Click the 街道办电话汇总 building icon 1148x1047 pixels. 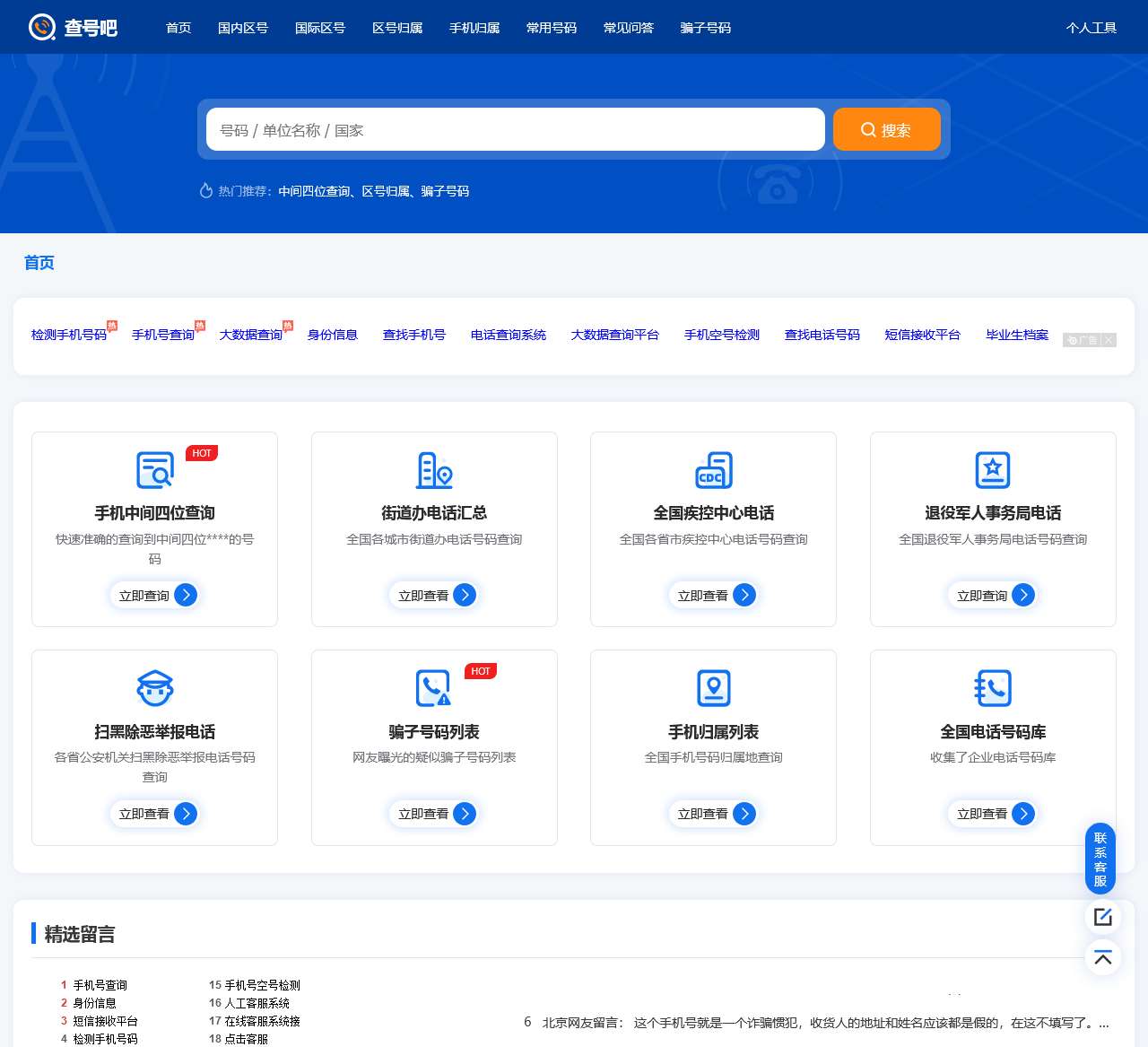pyautogui.click(x=434, y=469)
